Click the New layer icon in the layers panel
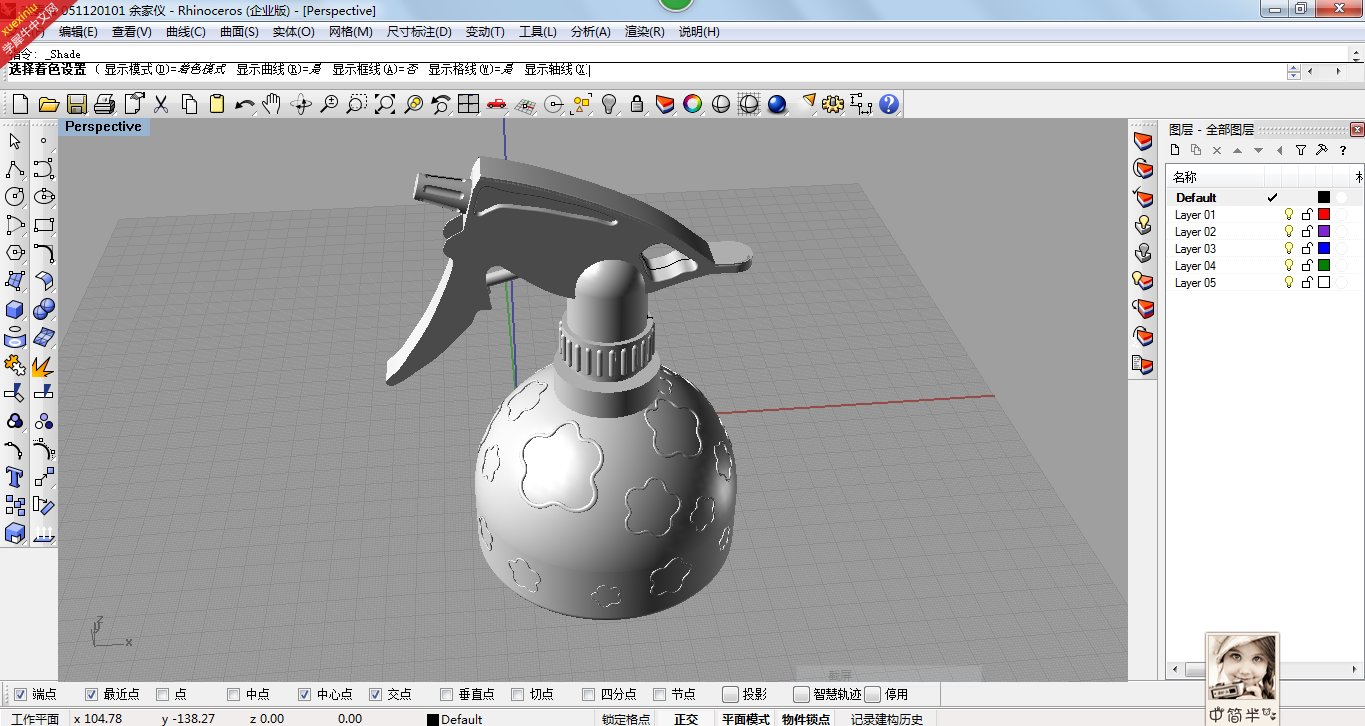 pos(1176,150)
